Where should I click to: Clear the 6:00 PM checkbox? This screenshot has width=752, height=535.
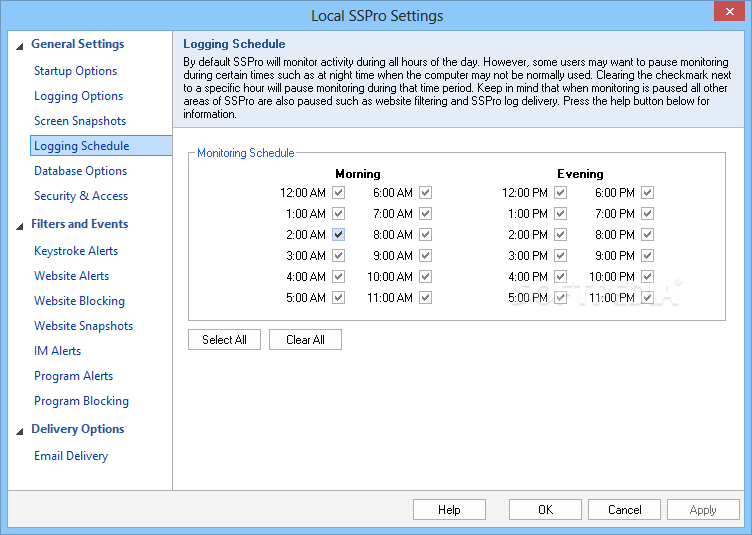pos(647,193)
